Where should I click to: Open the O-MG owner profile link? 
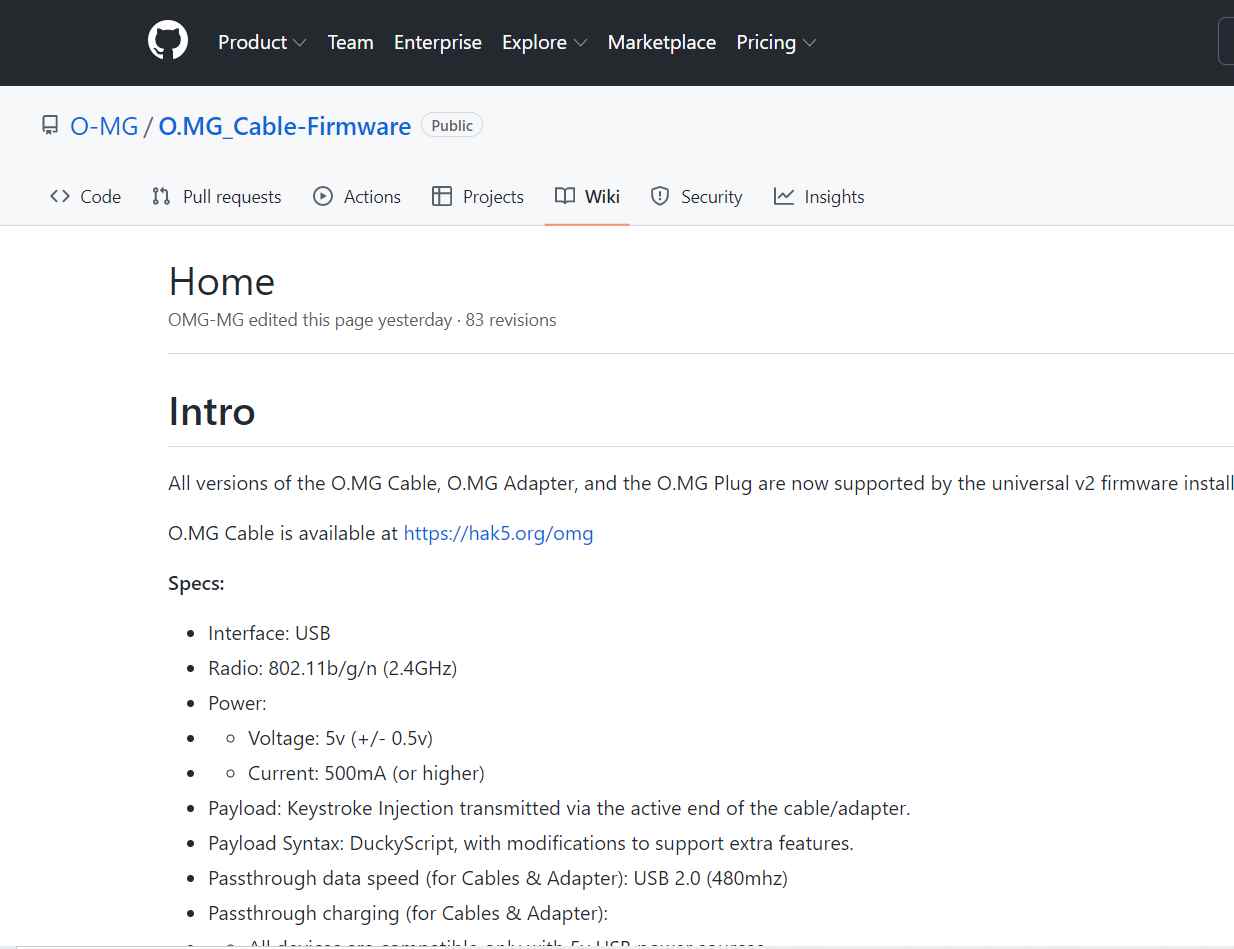(104, 127)
